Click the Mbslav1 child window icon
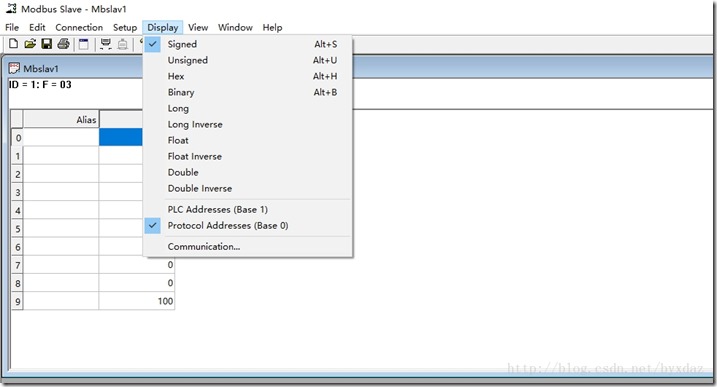The width and height of the screenshot is (717, 387). (14, 69)
